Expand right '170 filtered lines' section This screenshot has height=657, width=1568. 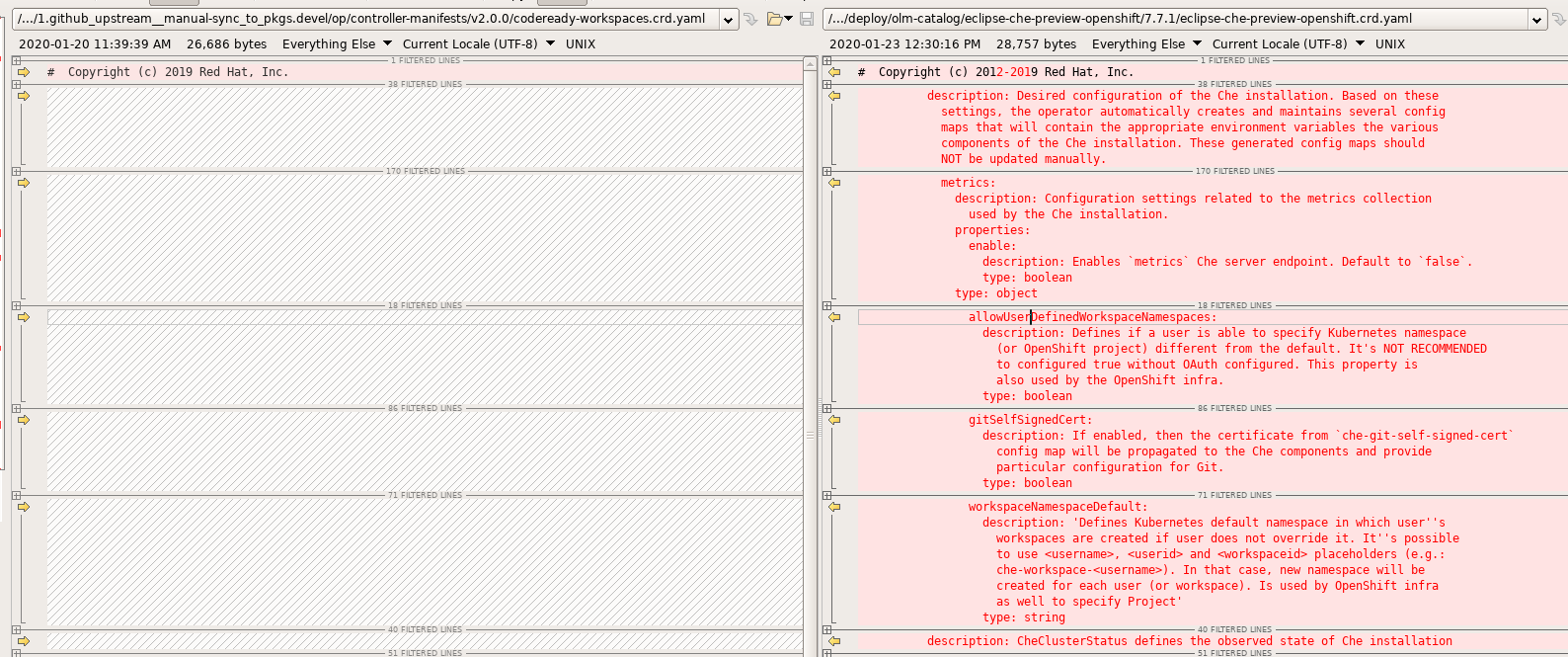coord(826,171)
